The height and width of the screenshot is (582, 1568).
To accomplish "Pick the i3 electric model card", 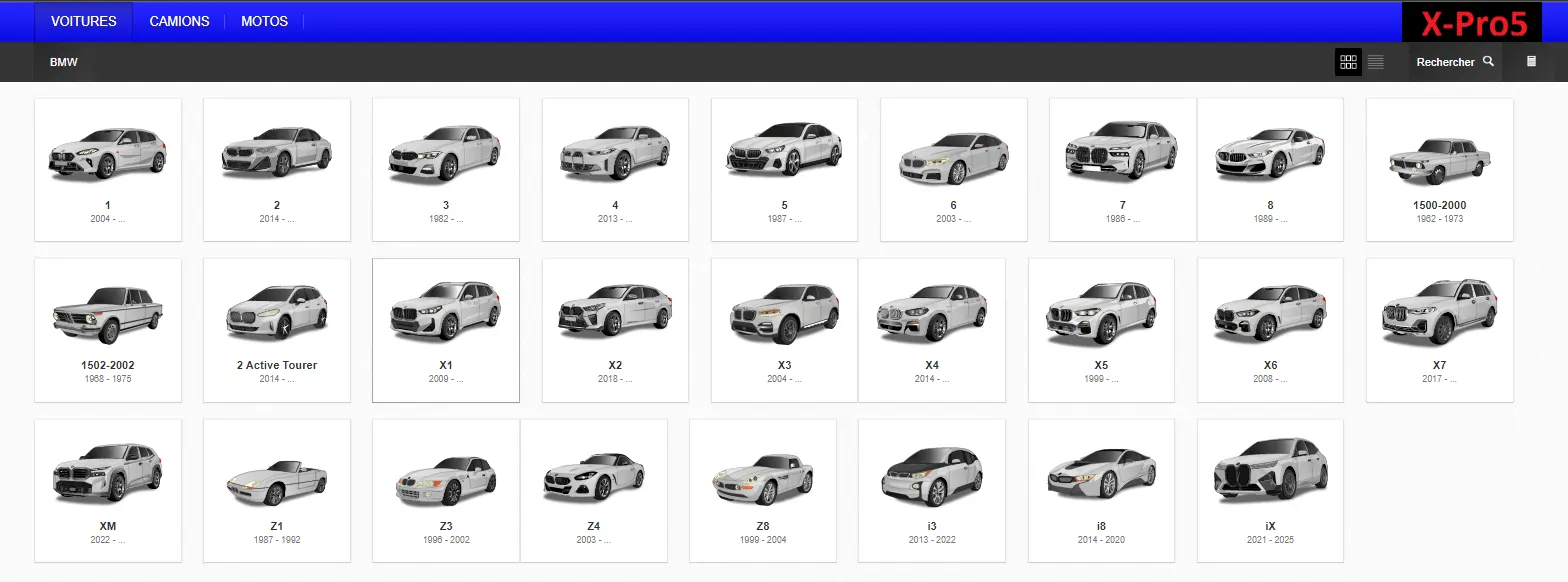I will click(x=932, y=491).
